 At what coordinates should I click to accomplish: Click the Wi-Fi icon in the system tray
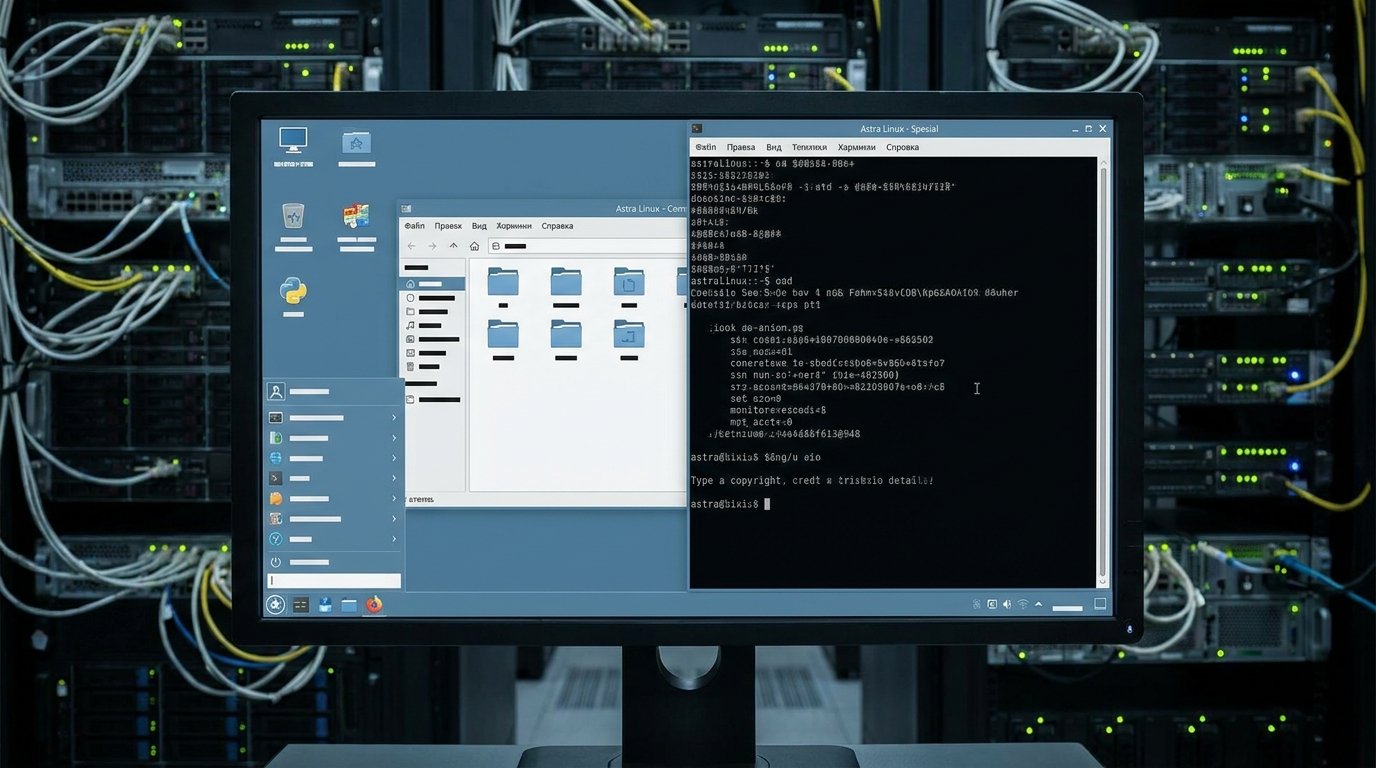[x=1023, y=604]
